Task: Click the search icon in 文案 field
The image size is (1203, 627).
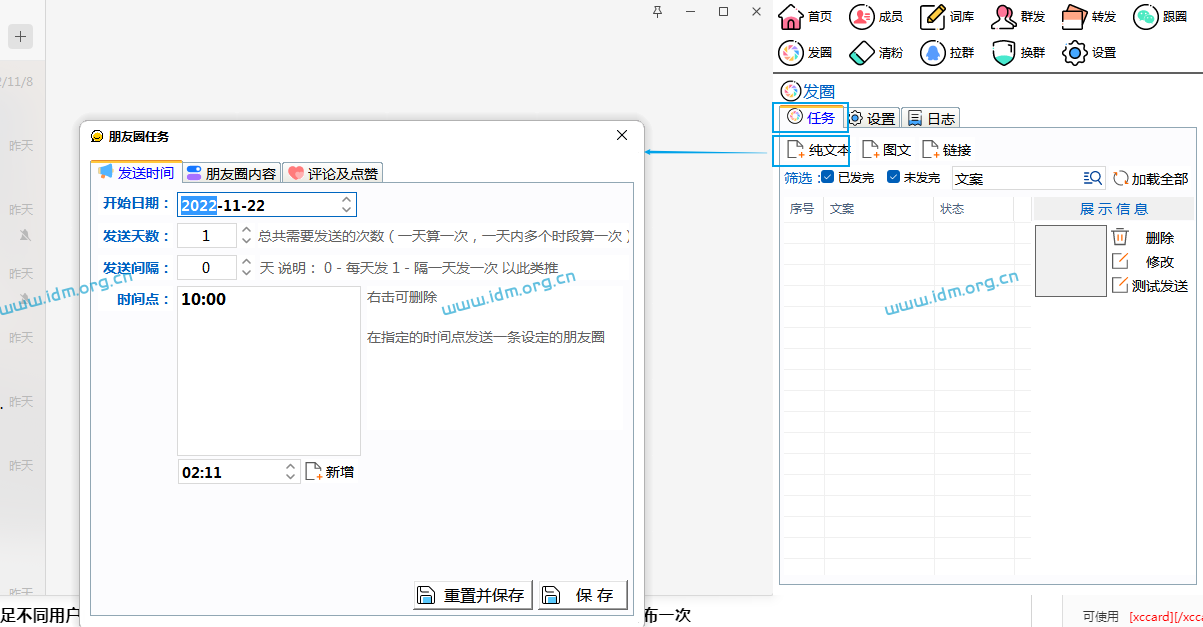Action: pyautogui.click(x=1092, y=178)
